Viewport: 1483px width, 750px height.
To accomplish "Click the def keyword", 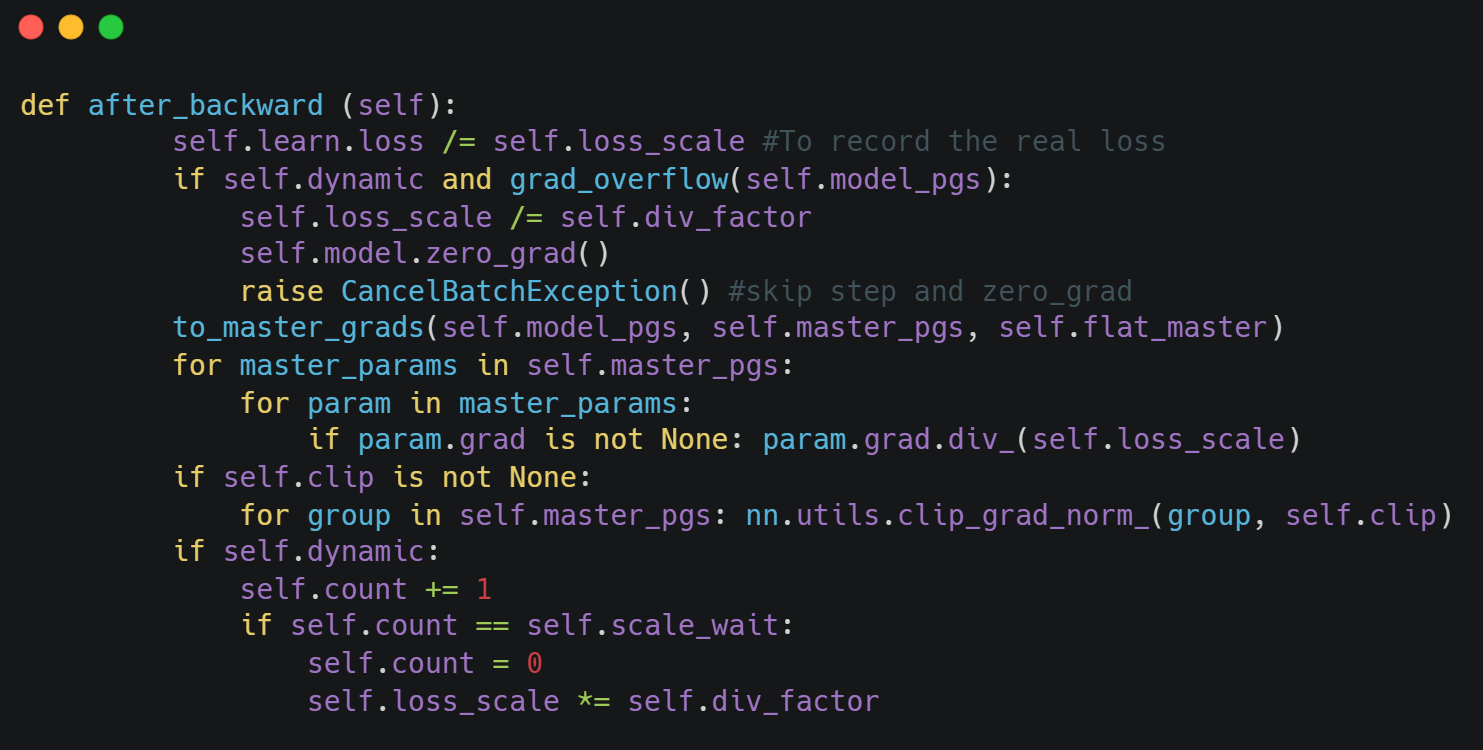I will coord(45,105).
